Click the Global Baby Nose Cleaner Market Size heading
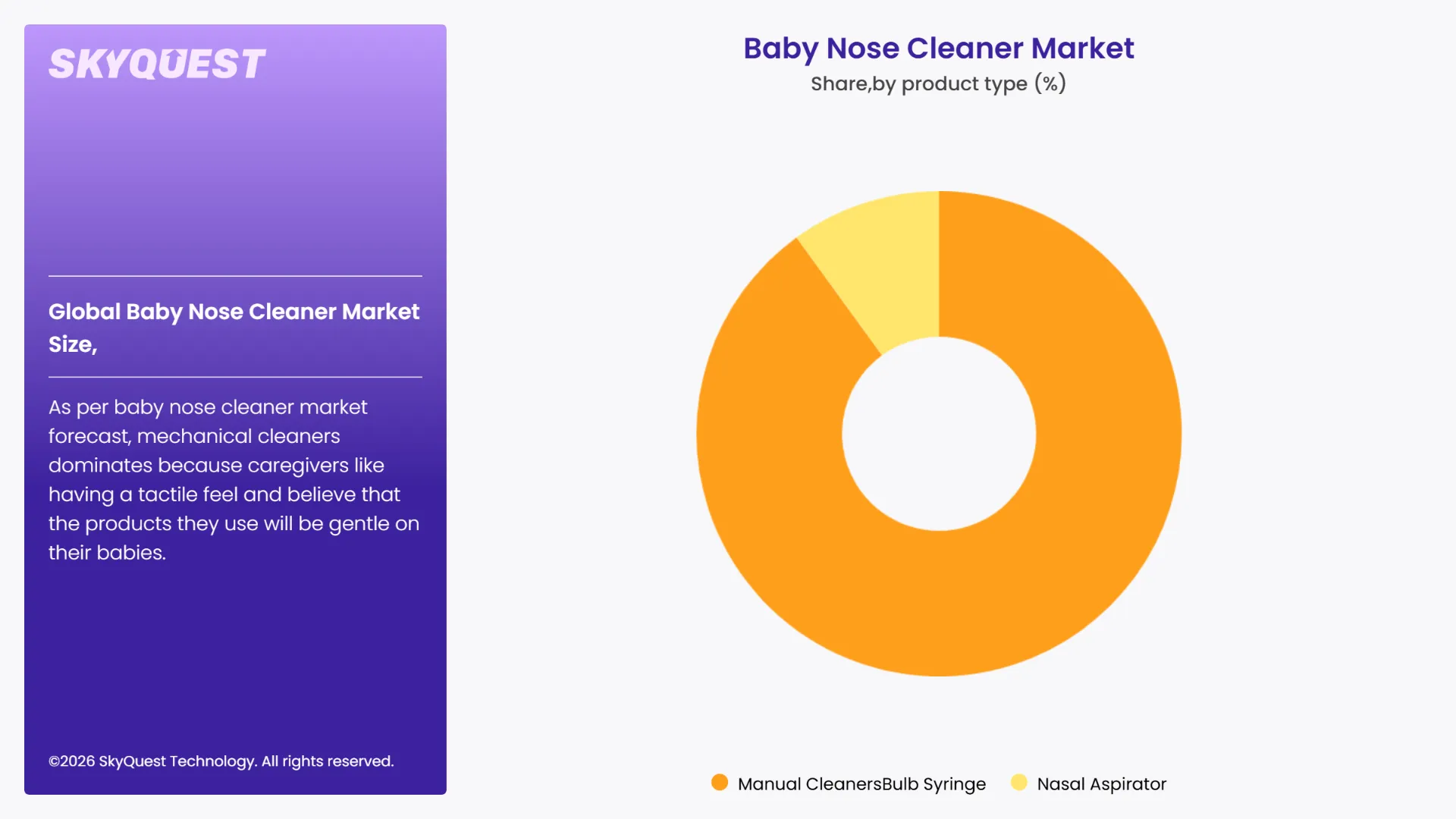 point(234,328)
